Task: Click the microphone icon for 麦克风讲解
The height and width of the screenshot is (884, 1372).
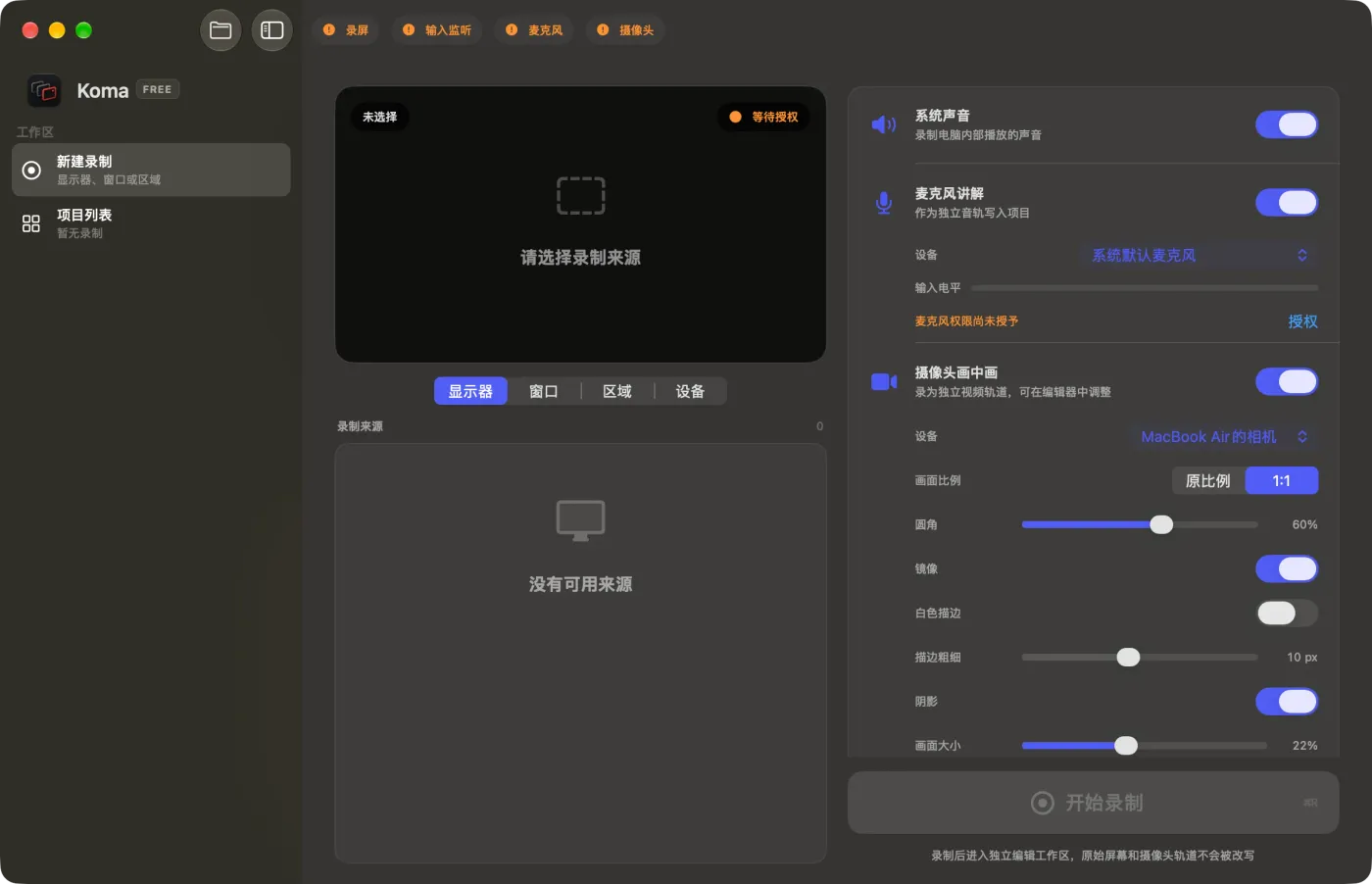Action: pos(884,203)
